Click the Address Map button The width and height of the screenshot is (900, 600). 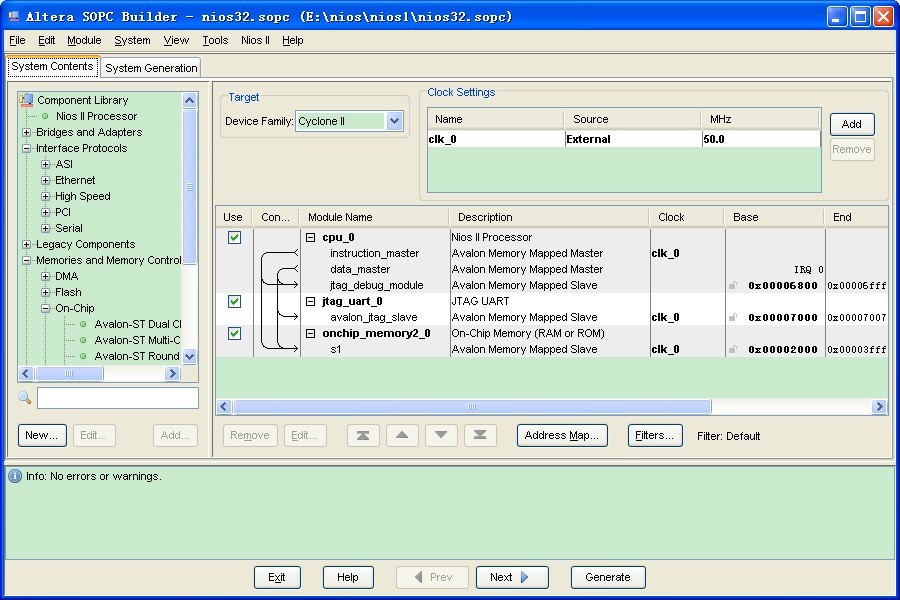tap(562, 435)
